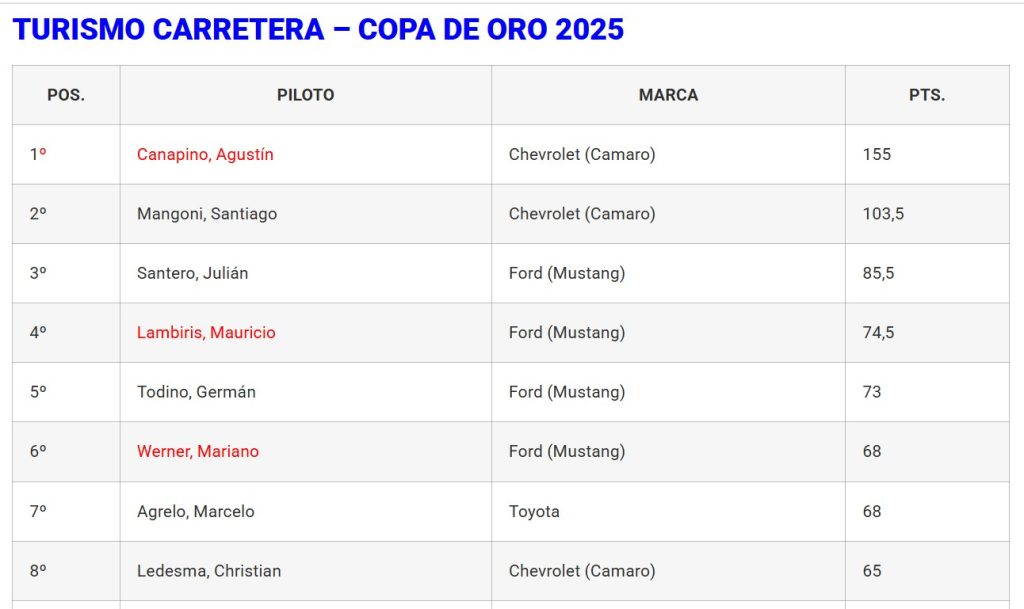Viewport: 1024px width, 609px height.
Task: Click the 74,5 points cell
Action: click(x=878, y=333)
